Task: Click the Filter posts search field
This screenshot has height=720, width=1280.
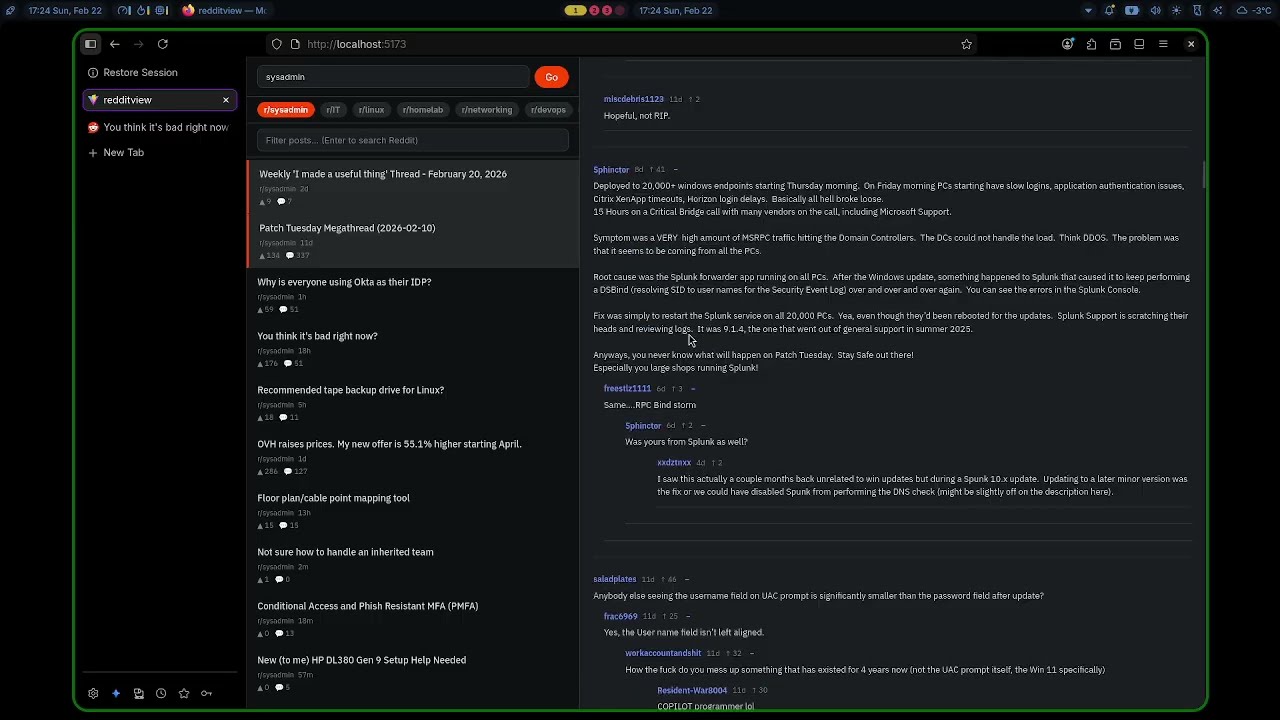Action: (x=413, y=140)
